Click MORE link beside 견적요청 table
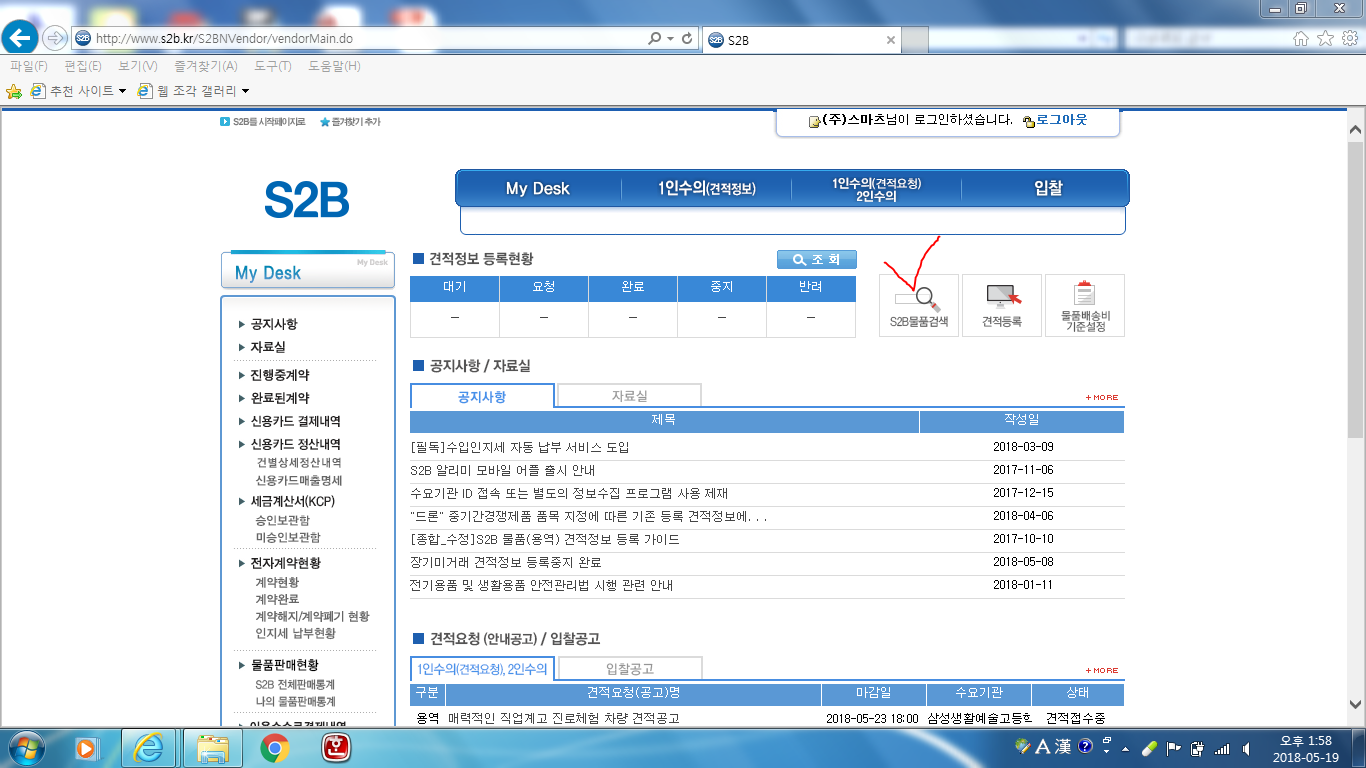Screen dimensions: 1366x768 (x=1102, y=670)
